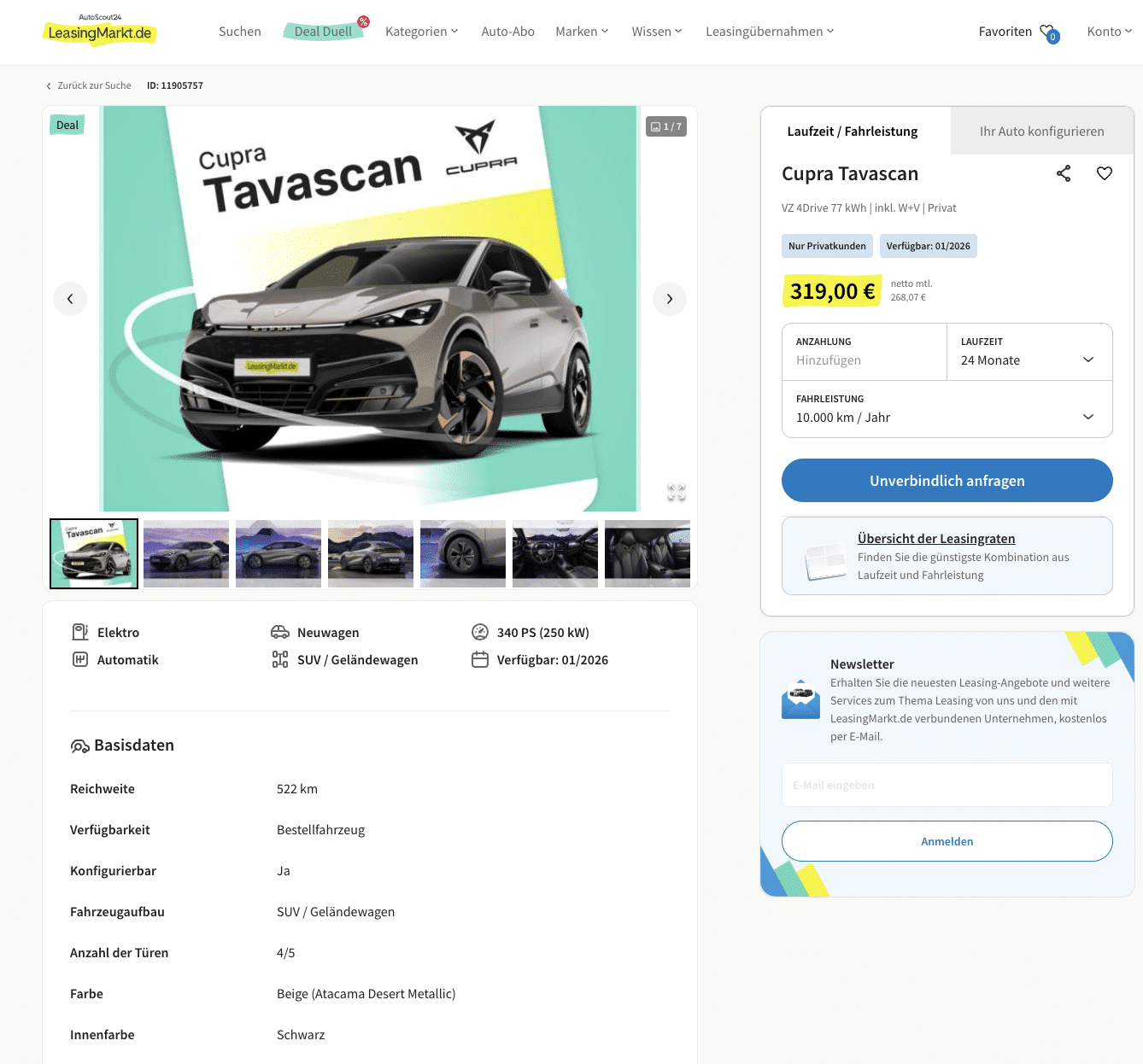Viewport: 1143px width, 1064px height.
Task: Click the 319,00 € price
Action: click(x=832, y=291)
